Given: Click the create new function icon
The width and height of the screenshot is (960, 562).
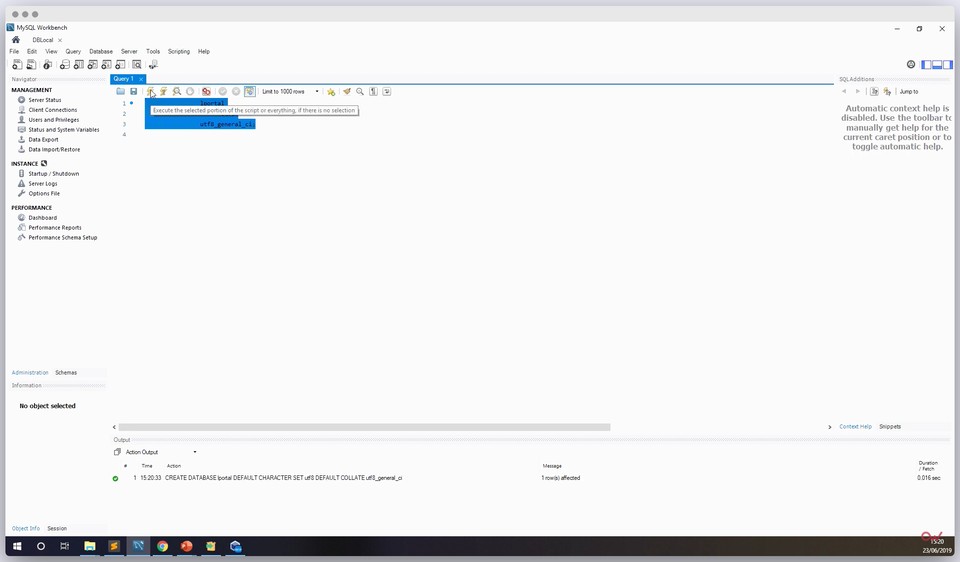Looking at the screenshot, I should click(120, 64).
